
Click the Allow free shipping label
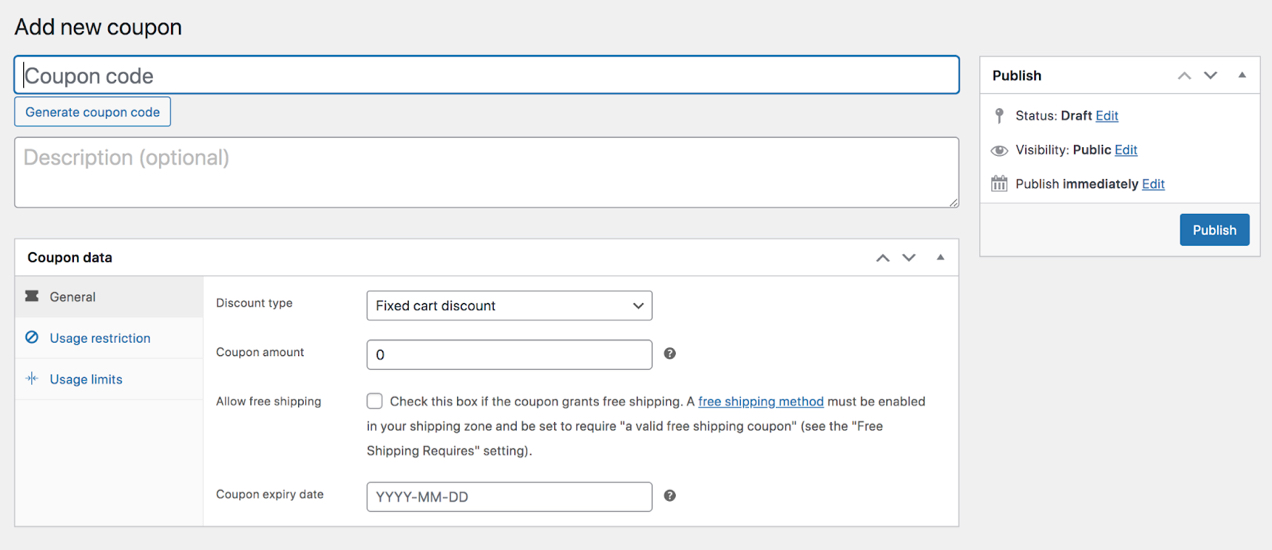(269, 401)
